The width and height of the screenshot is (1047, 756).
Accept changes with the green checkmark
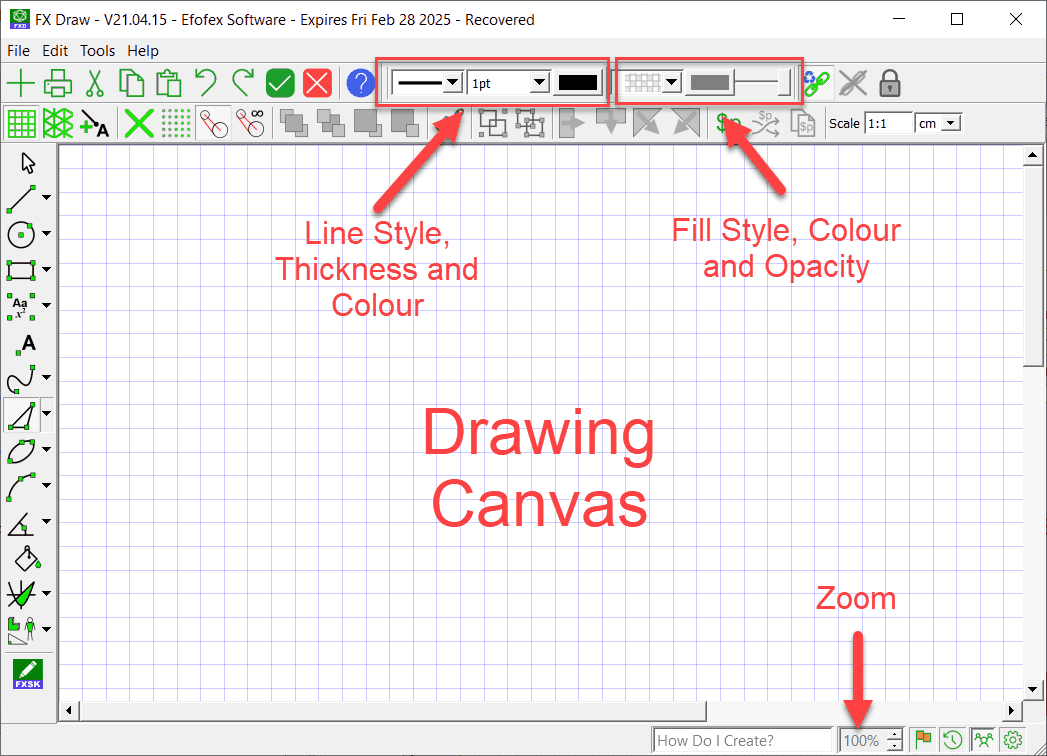[280, 83]
